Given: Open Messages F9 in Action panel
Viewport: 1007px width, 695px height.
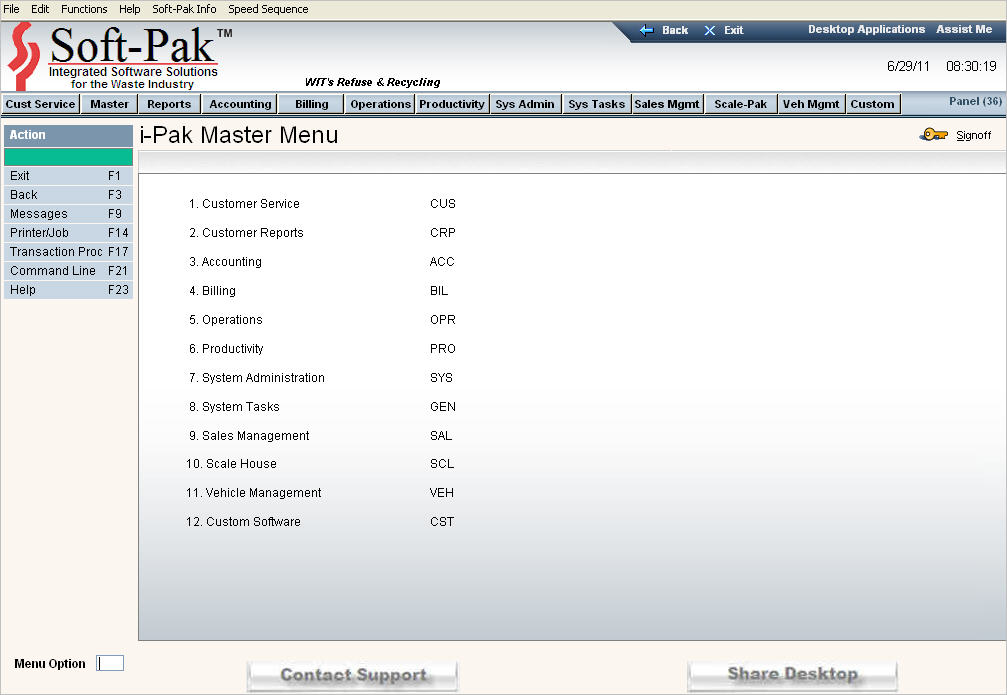Looking at the screenshot, I should (68, 214).
